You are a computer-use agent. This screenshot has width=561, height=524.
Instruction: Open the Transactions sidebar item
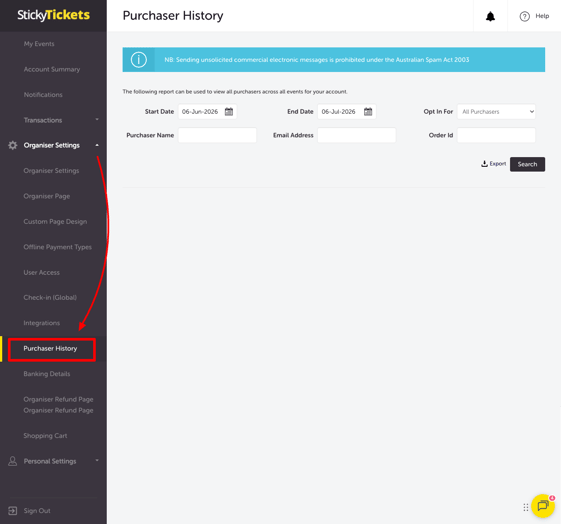(43, 120)
